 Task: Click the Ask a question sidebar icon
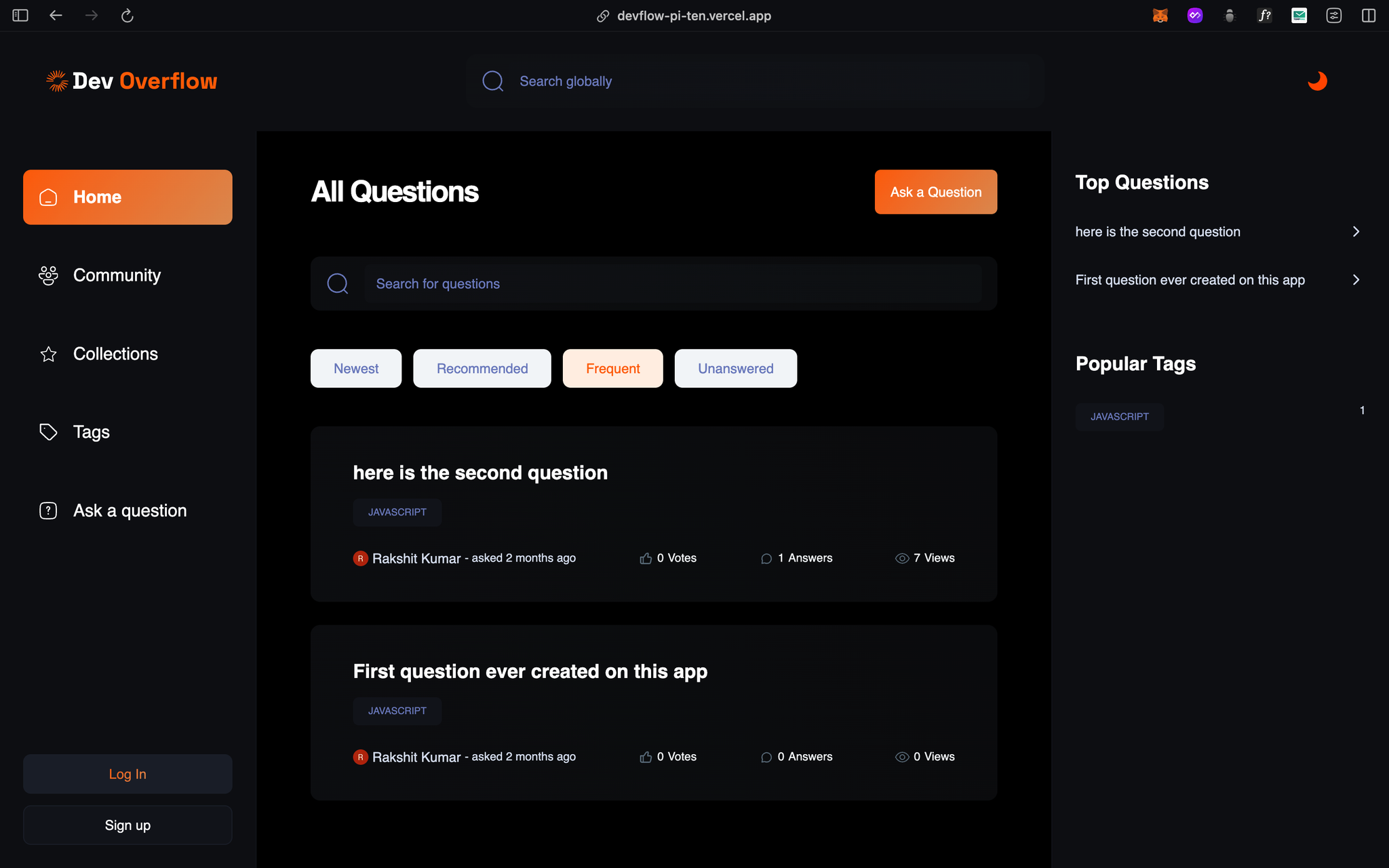pyautogui.click(x=47, y=510)
